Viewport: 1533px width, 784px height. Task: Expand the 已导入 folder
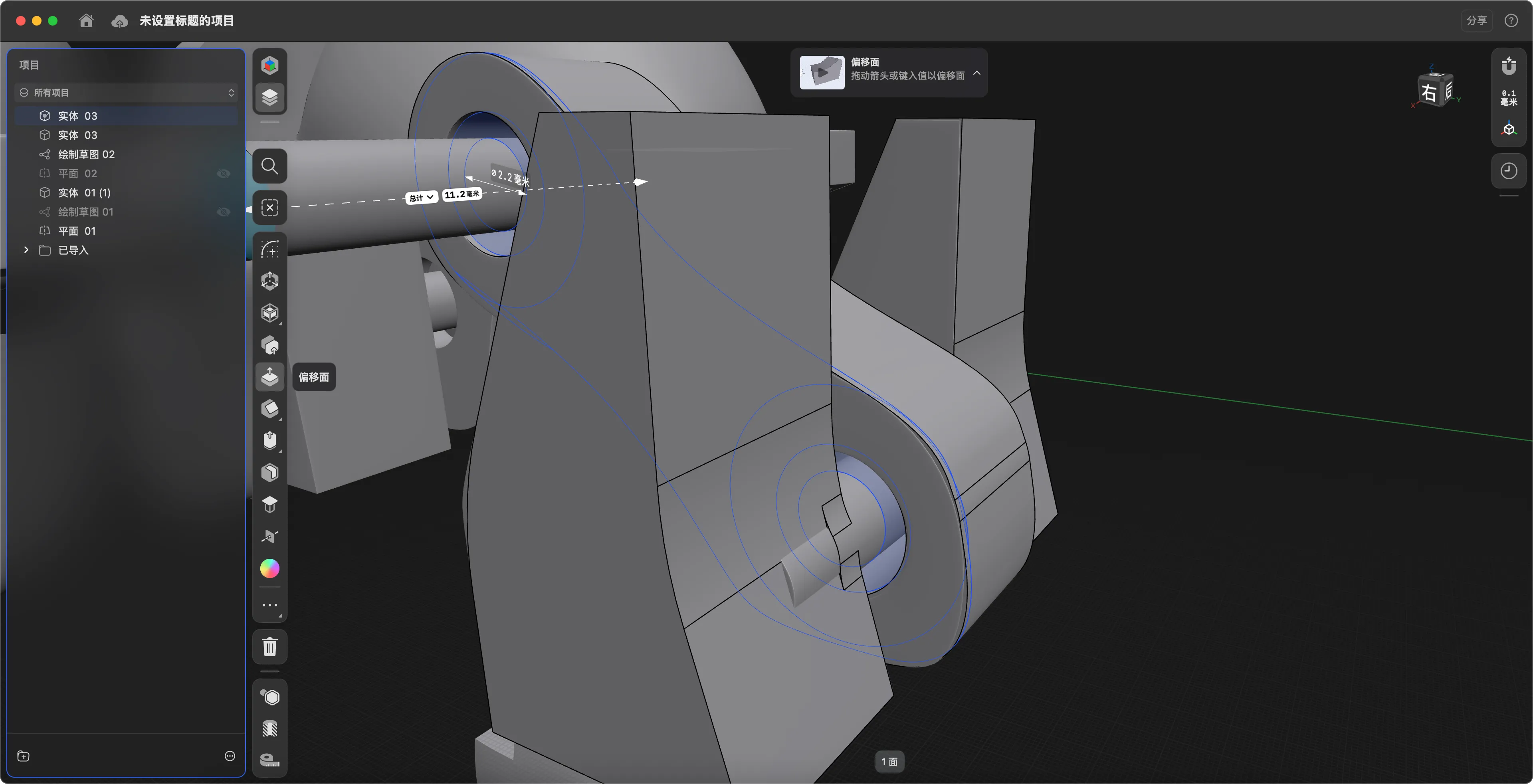pyautogui.click(x=26, y=250)
